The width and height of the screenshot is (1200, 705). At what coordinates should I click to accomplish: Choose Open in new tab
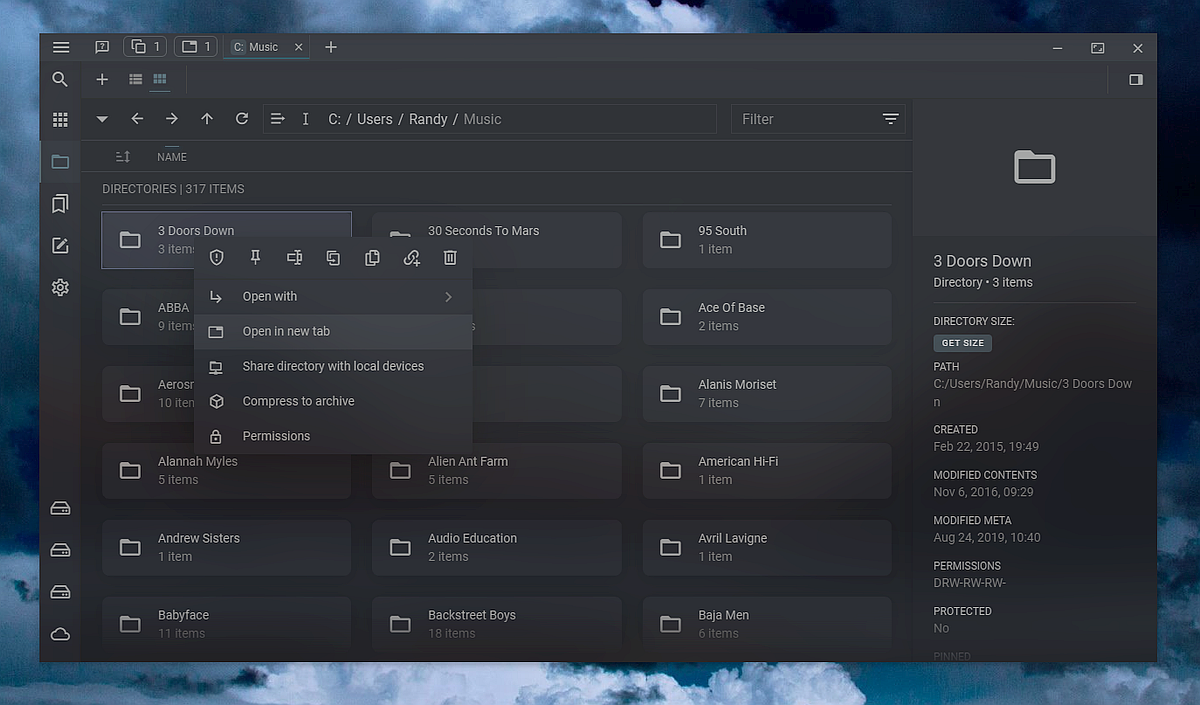333,332
